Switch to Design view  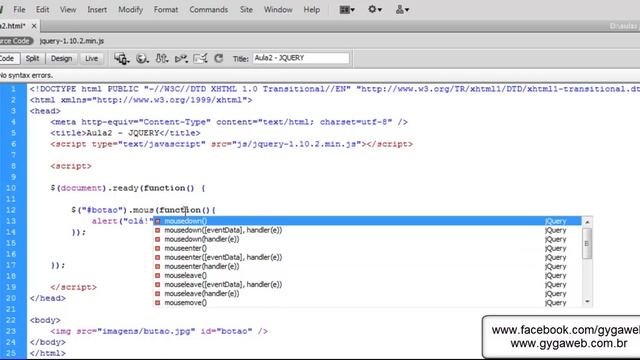[x=61, y=58]
